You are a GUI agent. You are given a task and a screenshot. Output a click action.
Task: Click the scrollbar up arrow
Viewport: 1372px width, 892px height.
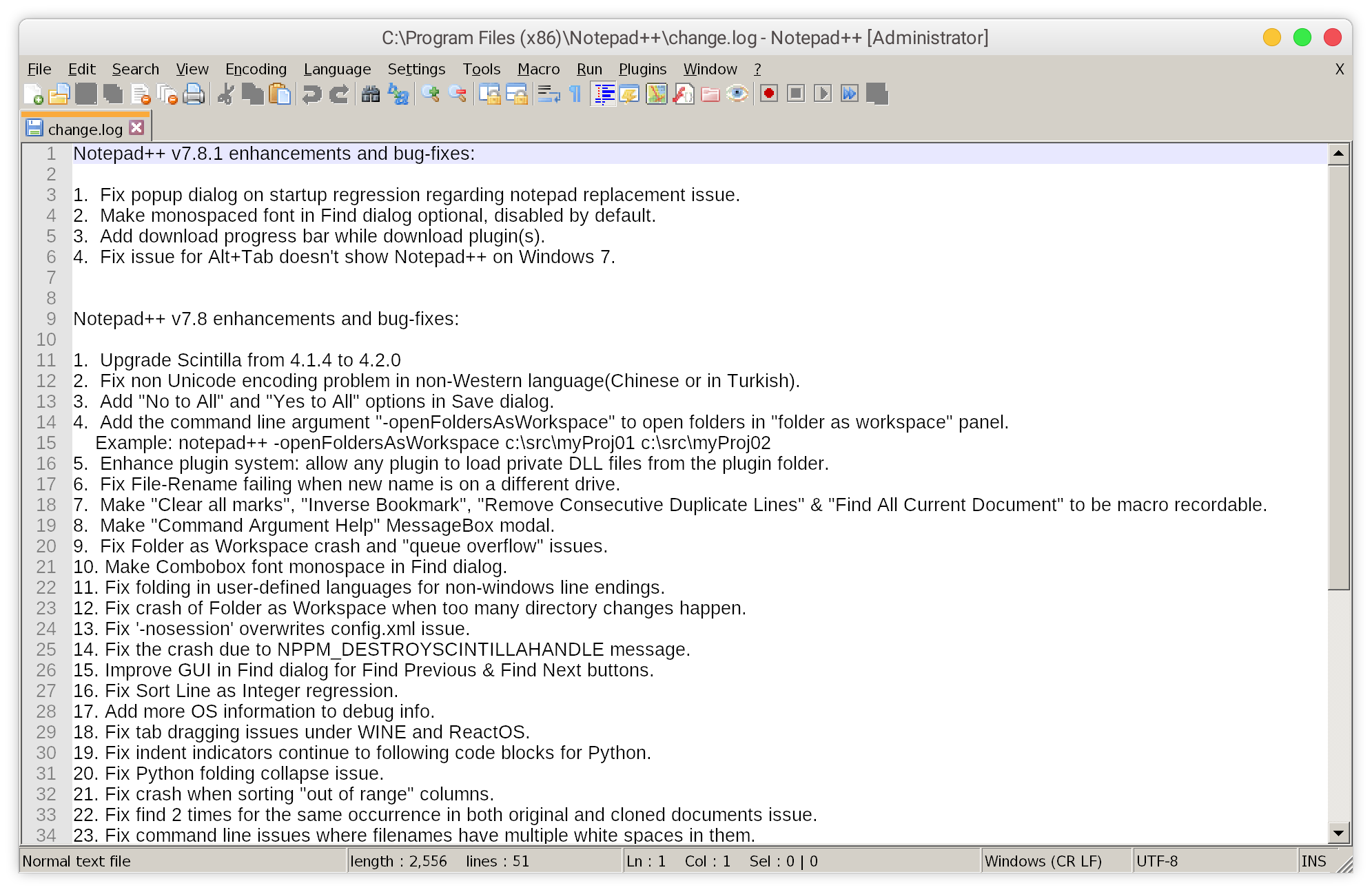click(1338, 154)
